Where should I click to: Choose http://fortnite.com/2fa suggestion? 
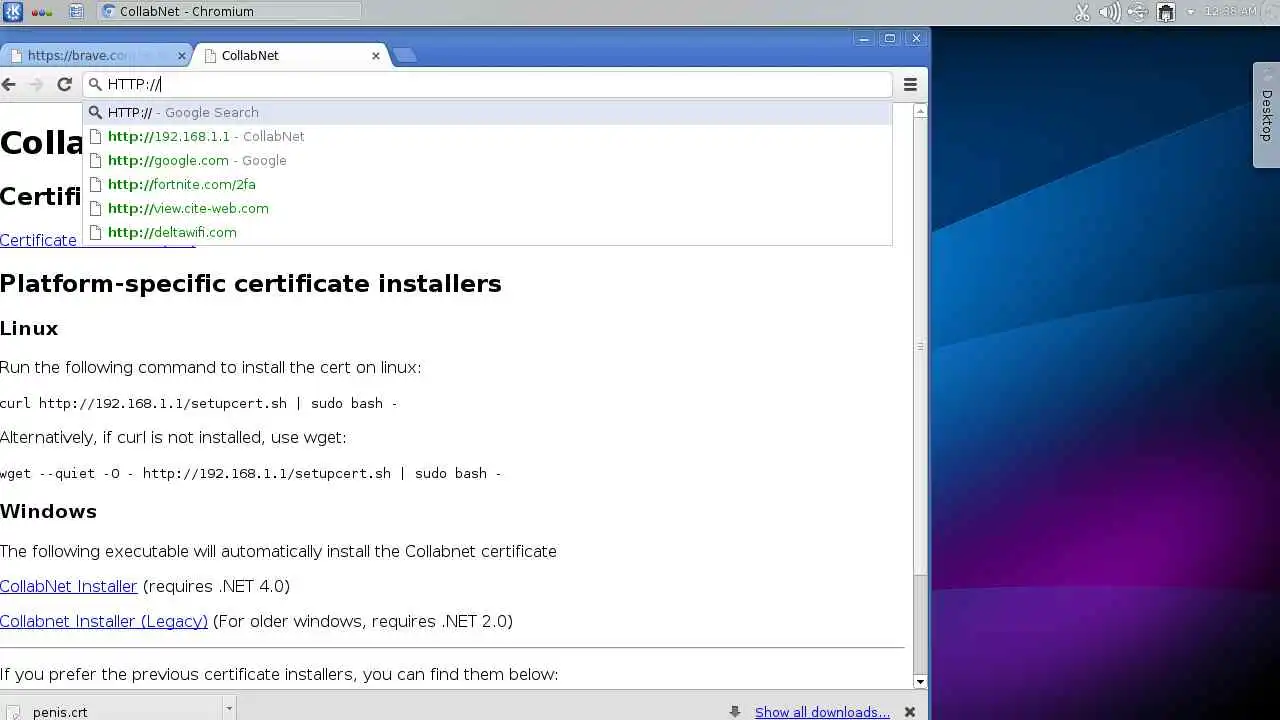click(487, 184)
